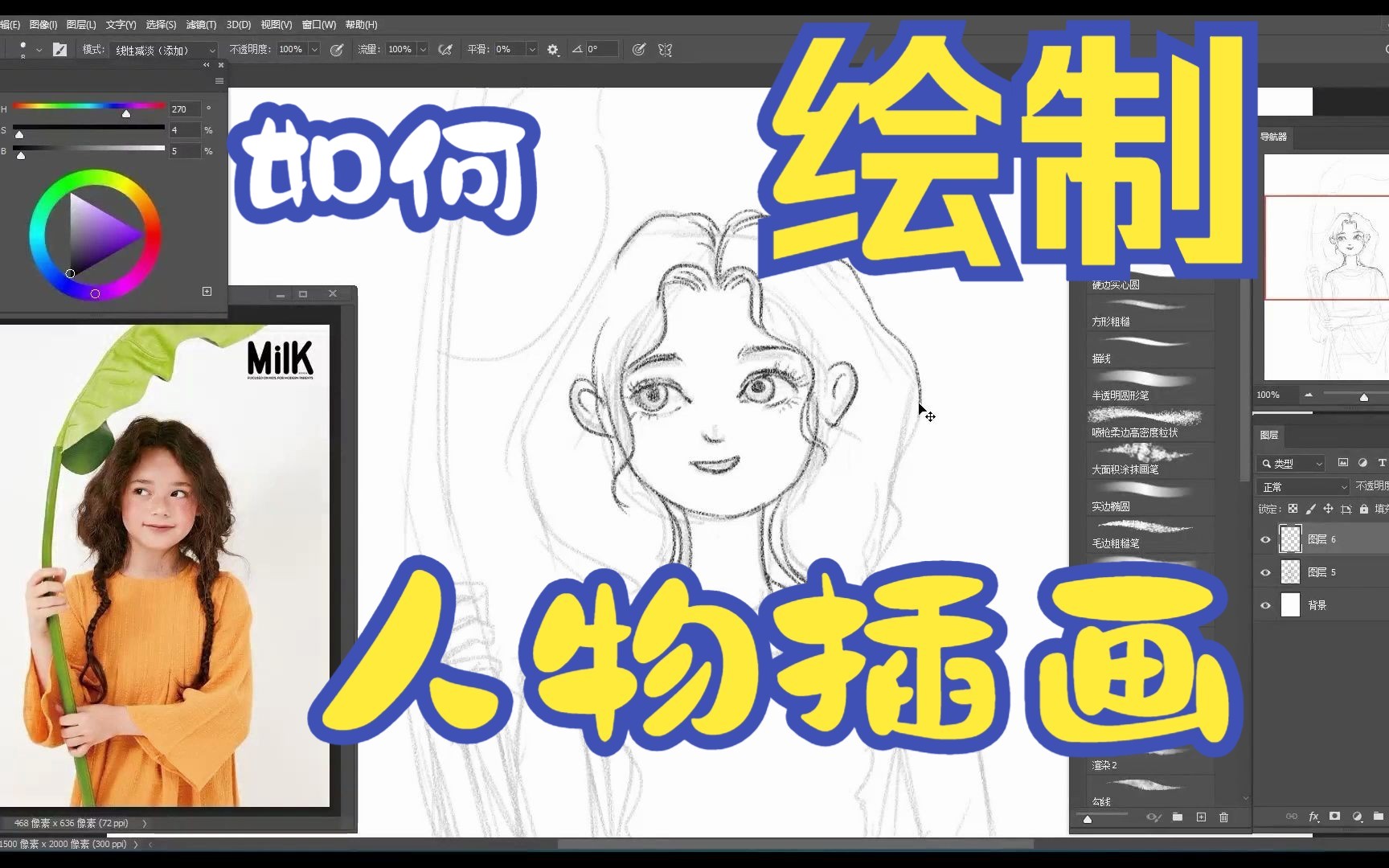
Task: Select the delete layer trash icon
Action: [x=1224, y=817]
